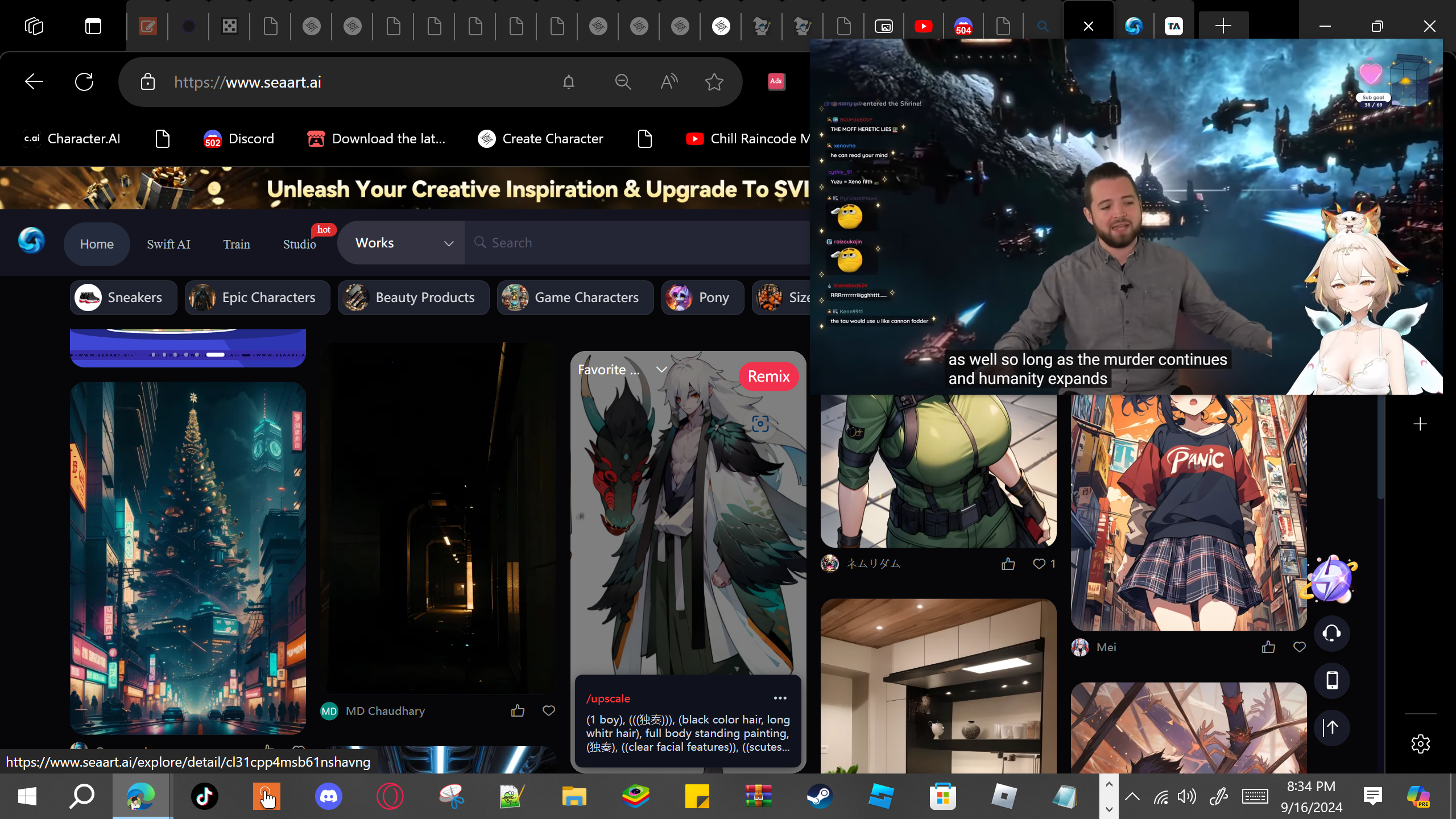The width and height of the screenshot is (1456, 819).
Task: Open the purple AI assistant orb
Action: click(x=1332, y=579)
